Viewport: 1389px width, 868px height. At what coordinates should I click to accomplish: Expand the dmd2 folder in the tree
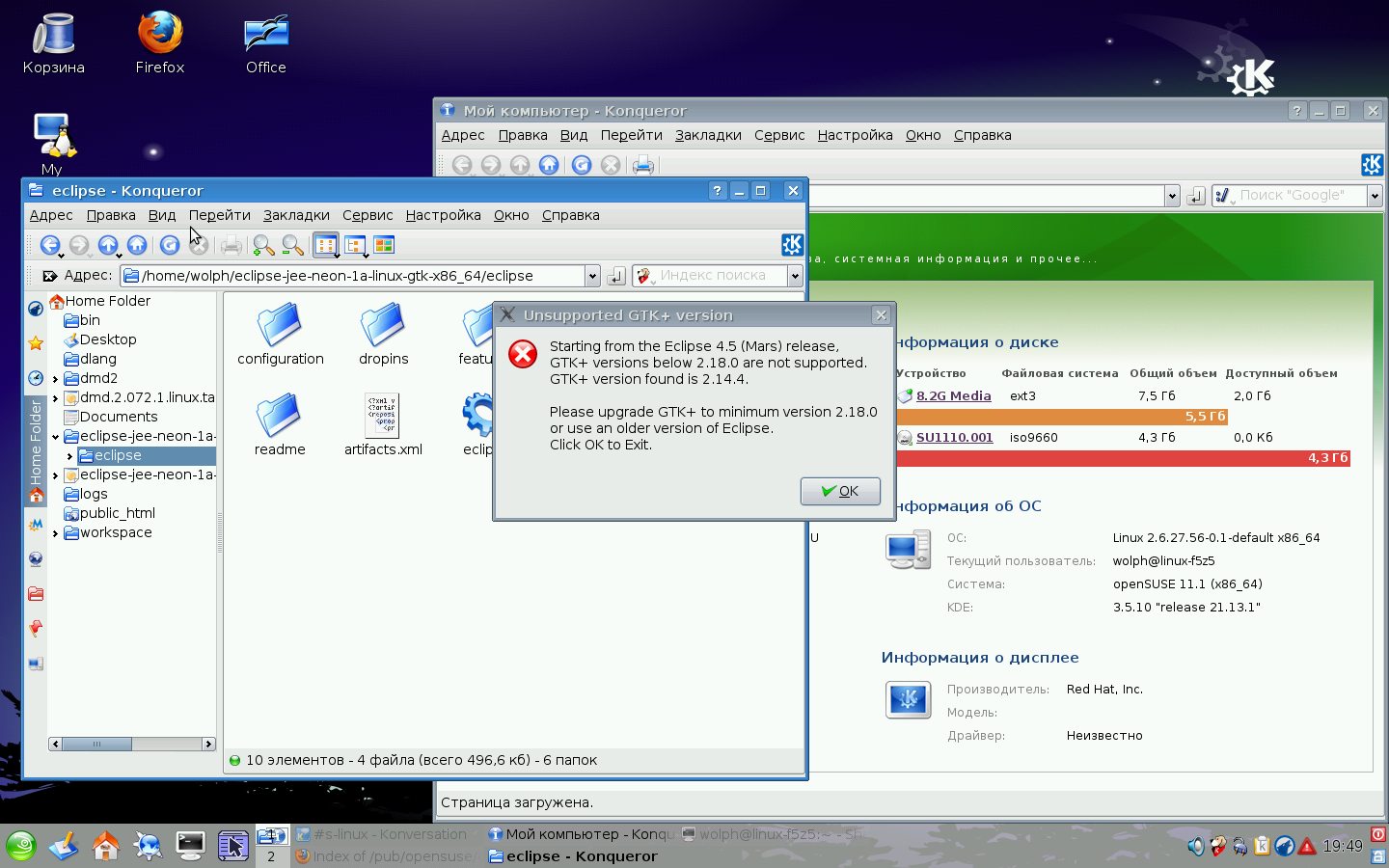click(x=55, y=379)
